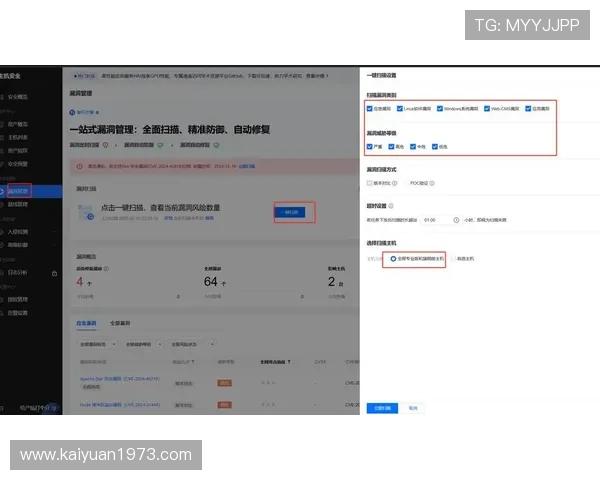Image resolution: width=600 pixels, height=480 pixels.
Task: Click the blue 一键扫描 button
Action: click(290, 212)
